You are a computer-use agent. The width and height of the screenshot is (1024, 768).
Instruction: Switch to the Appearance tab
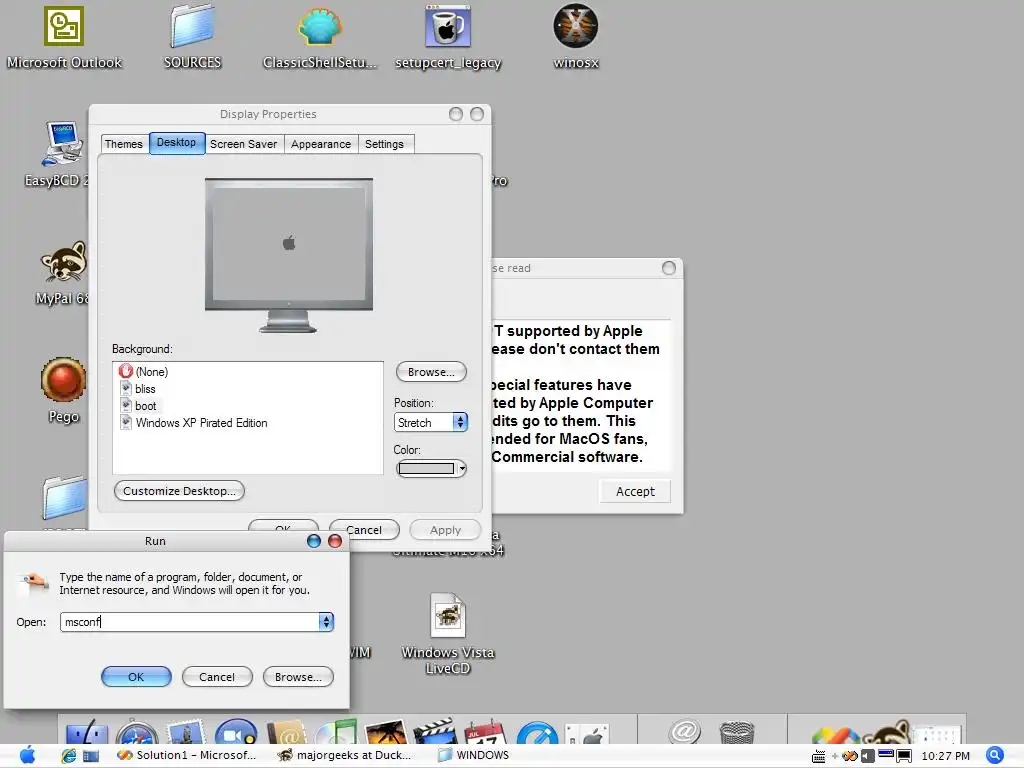321,144
